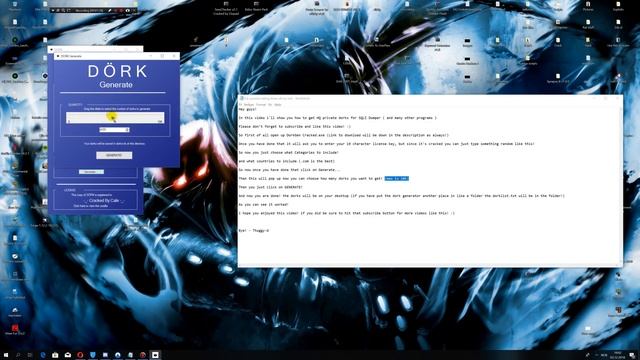Viewport: 640px width, 360px height.
Task: Open the Pictures folder on the desktop
Action: pyautogui.click(x=588, y=6)
